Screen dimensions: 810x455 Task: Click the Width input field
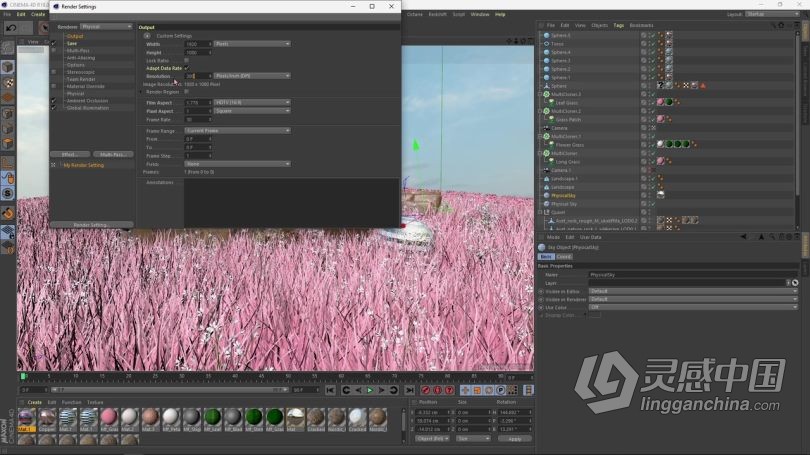point(198,44)
